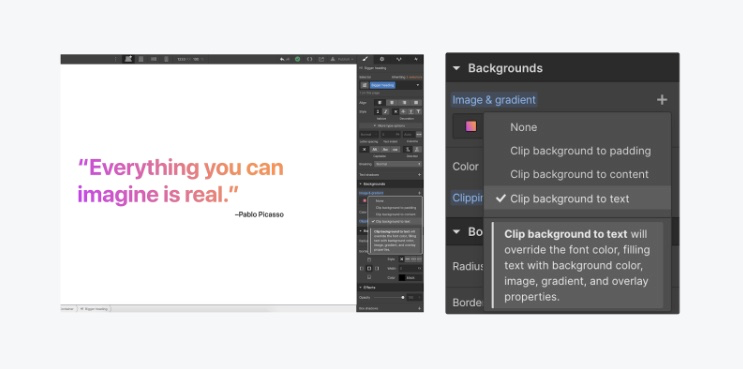743x369 pixels.
Task: Set text to title case Aa
Action: tap(385, 149)
